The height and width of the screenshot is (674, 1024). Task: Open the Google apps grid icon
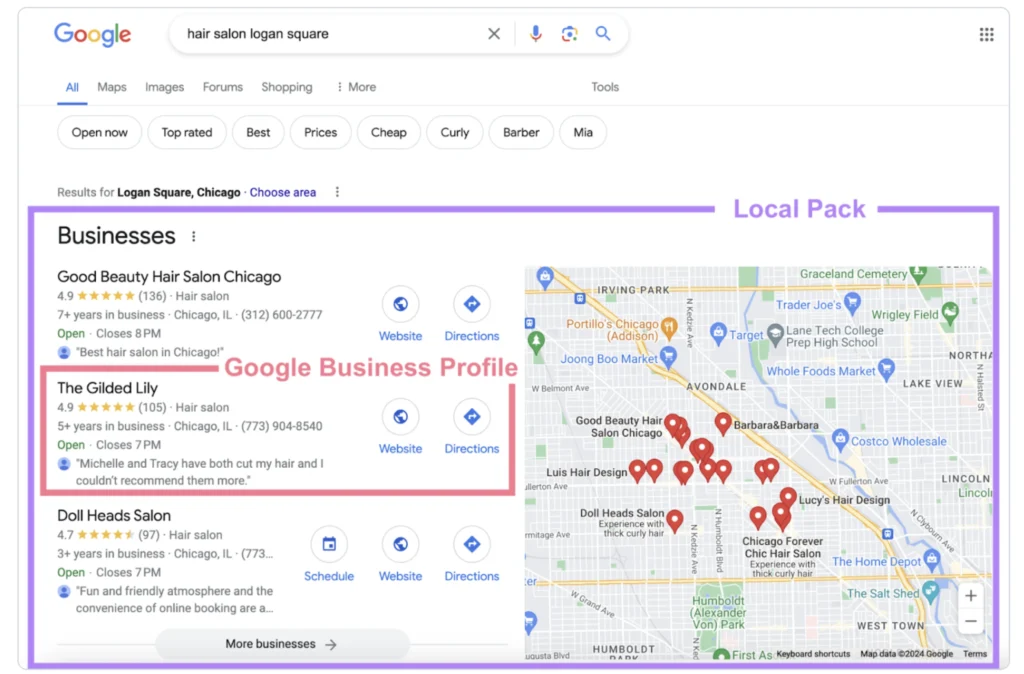pyautogui.click(x=986, y=33)
